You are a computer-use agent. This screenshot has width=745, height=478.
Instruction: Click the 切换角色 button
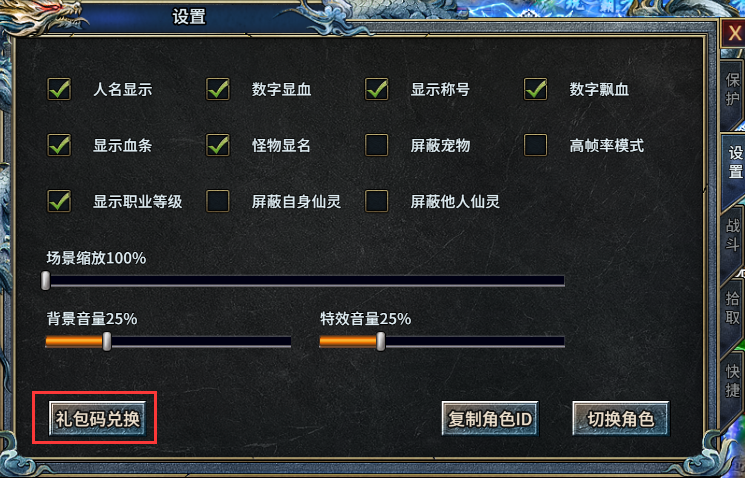621,419
